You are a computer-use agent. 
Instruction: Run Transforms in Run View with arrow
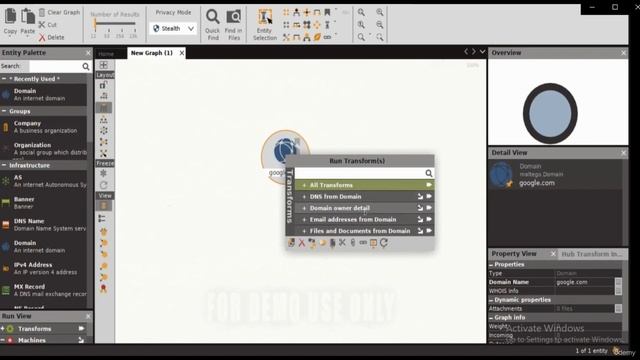tap(81, 329)
